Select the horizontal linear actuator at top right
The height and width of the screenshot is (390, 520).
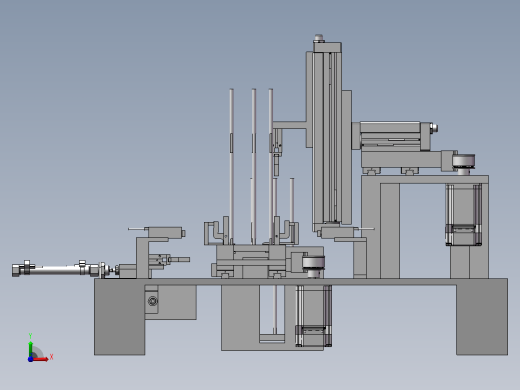click(x=395, y=136)
